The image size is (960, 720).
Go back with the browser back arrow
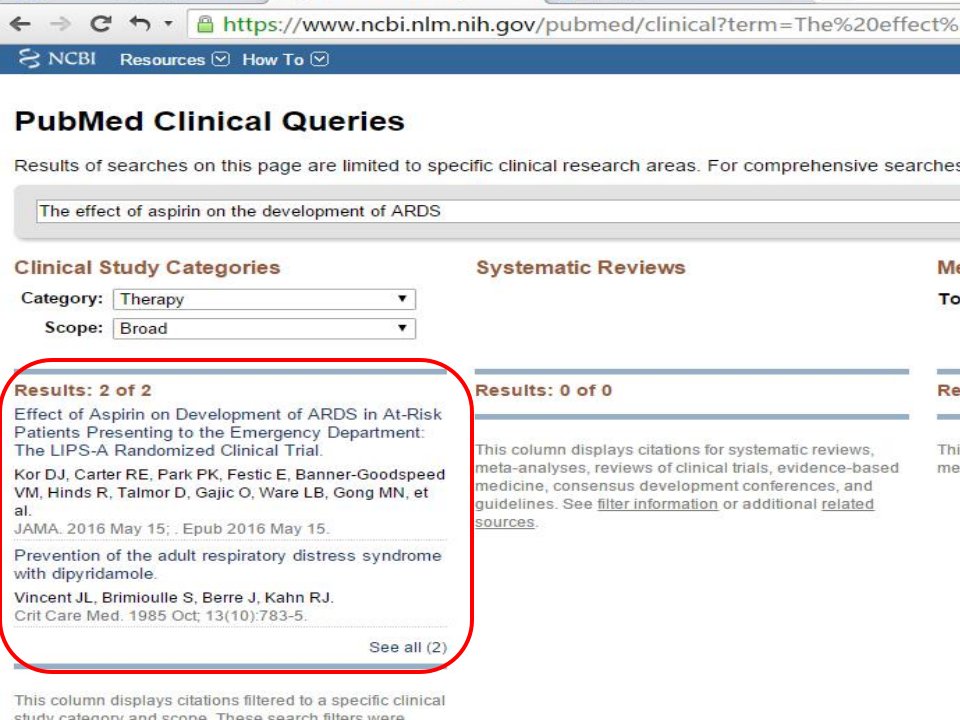(x=20, y=24)
